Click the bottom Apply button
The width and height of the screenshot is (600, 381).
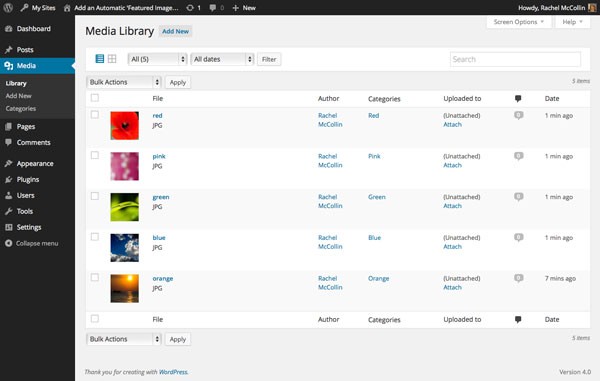click(178, 339)
